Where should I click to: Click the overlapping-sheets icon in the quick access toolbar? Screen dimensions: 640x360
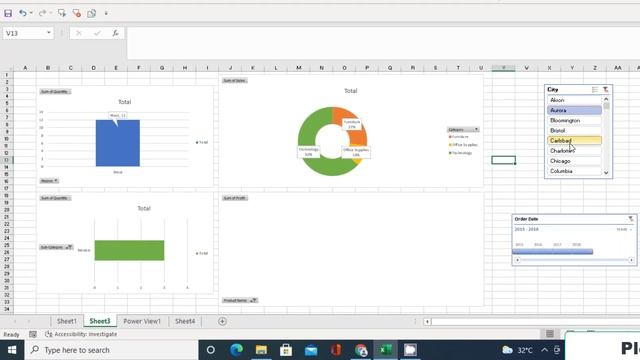(91, 13)
